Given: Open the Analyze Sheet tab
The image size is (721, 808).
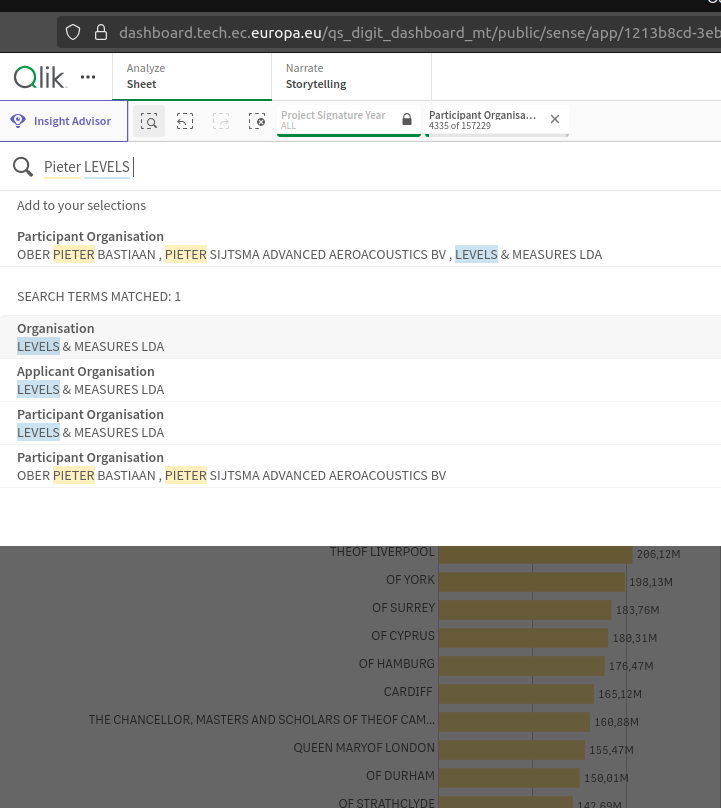Looking at the screenshot, I should click(x=192, y=76).
